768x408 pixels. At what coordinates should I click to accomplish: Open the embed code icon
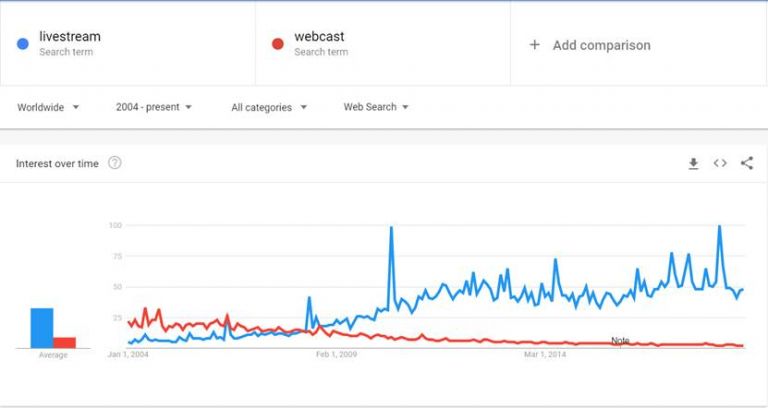click(x=720, y=164)
